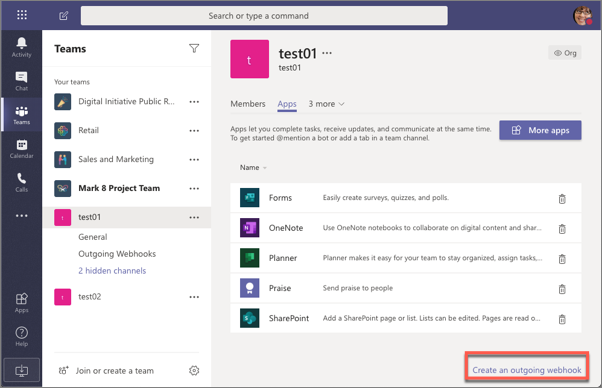Open Calls from the left rail
The height and width of the screenshot is (388, 602).
click(x=22, y=182)
